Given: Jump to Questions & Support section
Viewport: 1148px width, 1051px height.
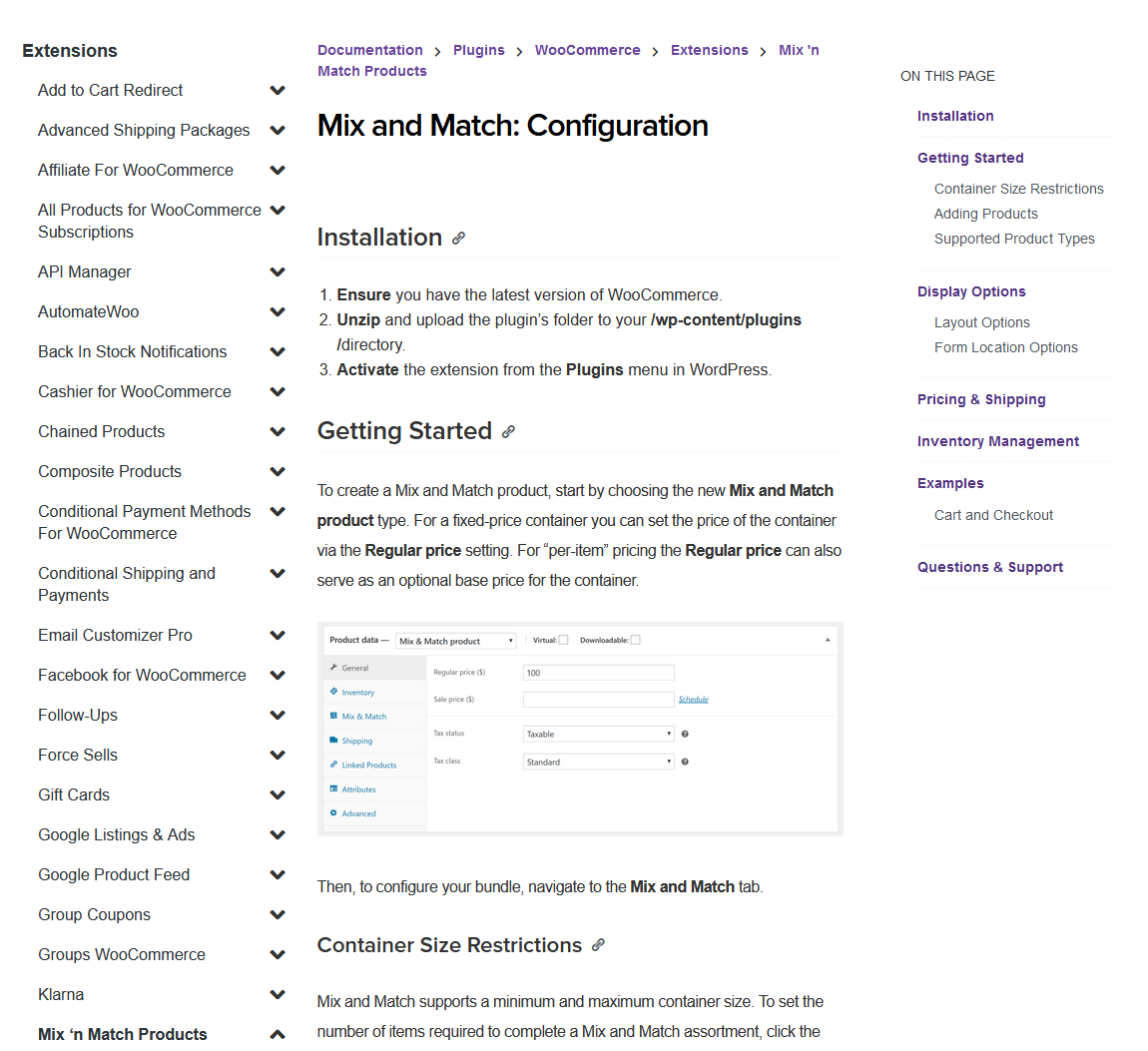Looking at the screenshot, I should coord(990,567).
